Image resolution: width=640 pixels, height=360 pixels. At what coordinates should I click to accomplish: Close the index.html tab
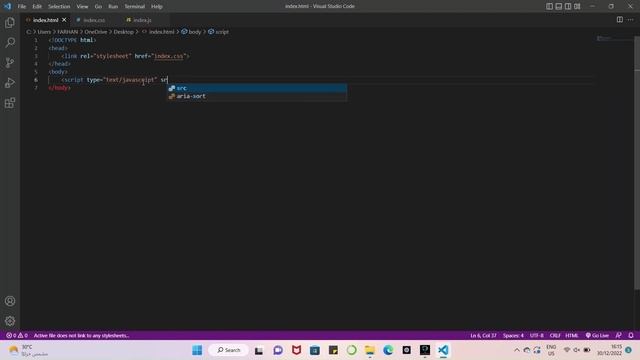coord(64,20)
